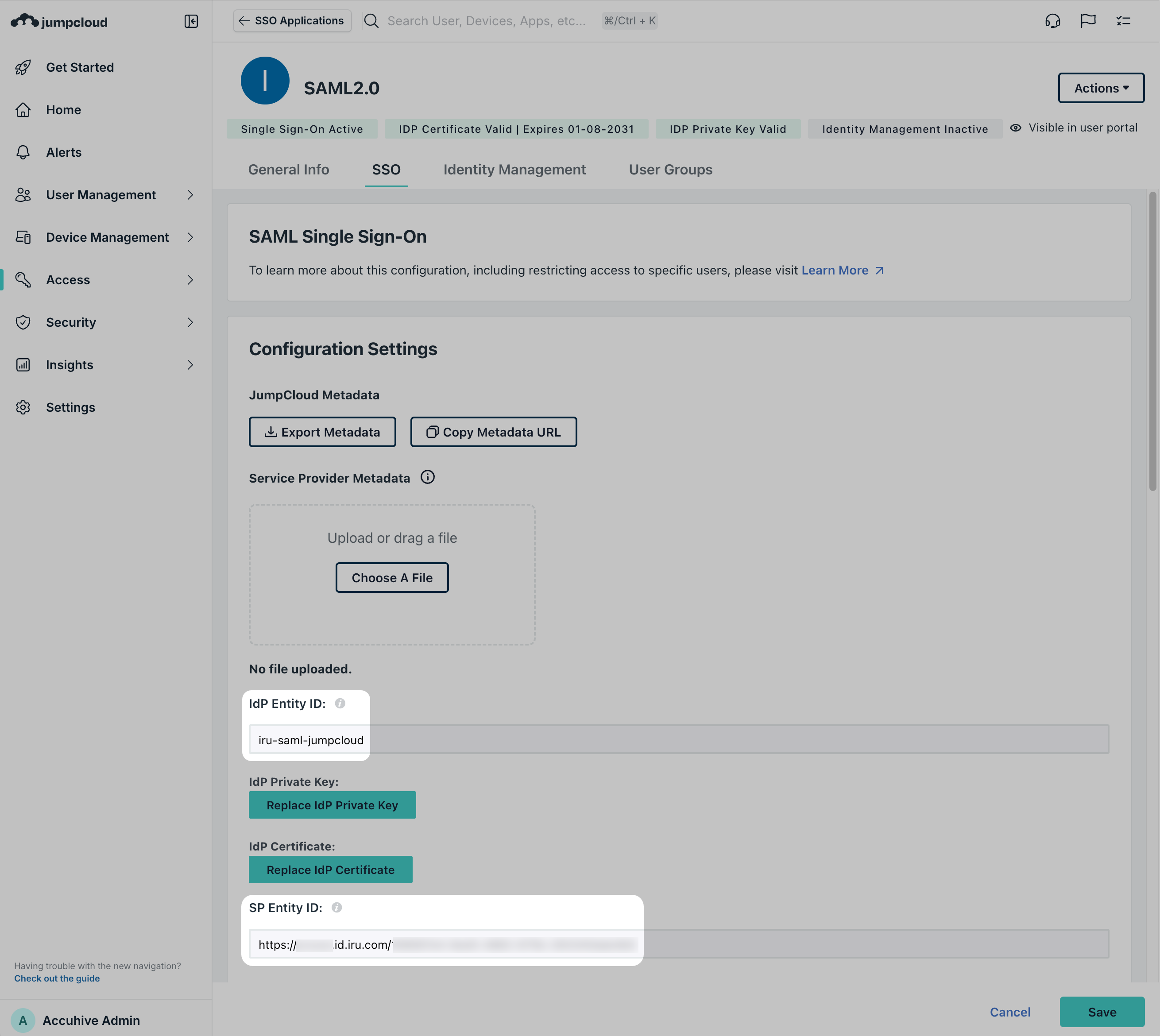Click Single Sign-On Active status badge
Image resolution: width=1160 pixels, height=1036 pixels.
[302, 129]
